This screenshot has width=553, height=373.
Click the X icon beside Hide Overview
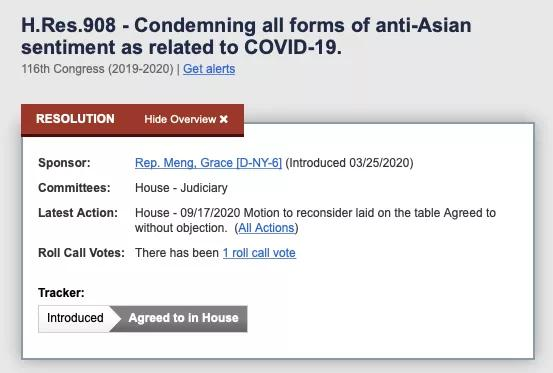tap(224, 119)
